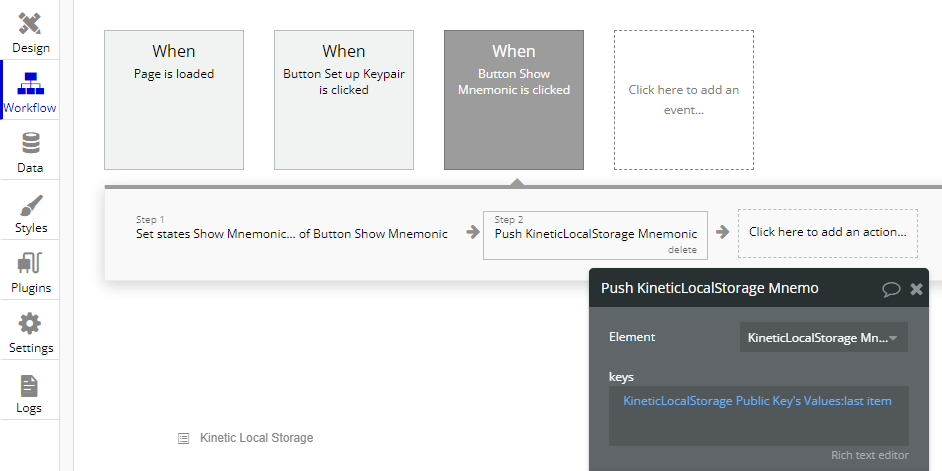
Task: Open the Logs document icon
Action: (30, 385)
